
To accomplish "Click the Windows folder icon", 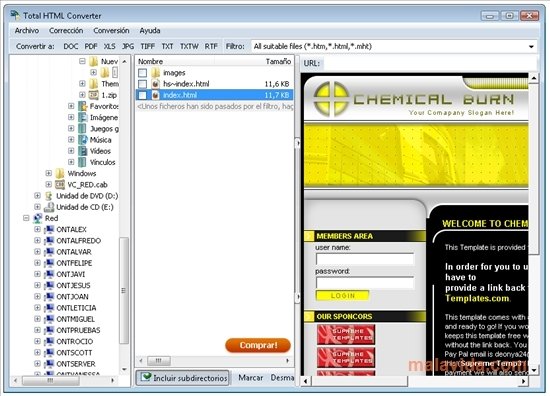I will coord(60,173).
